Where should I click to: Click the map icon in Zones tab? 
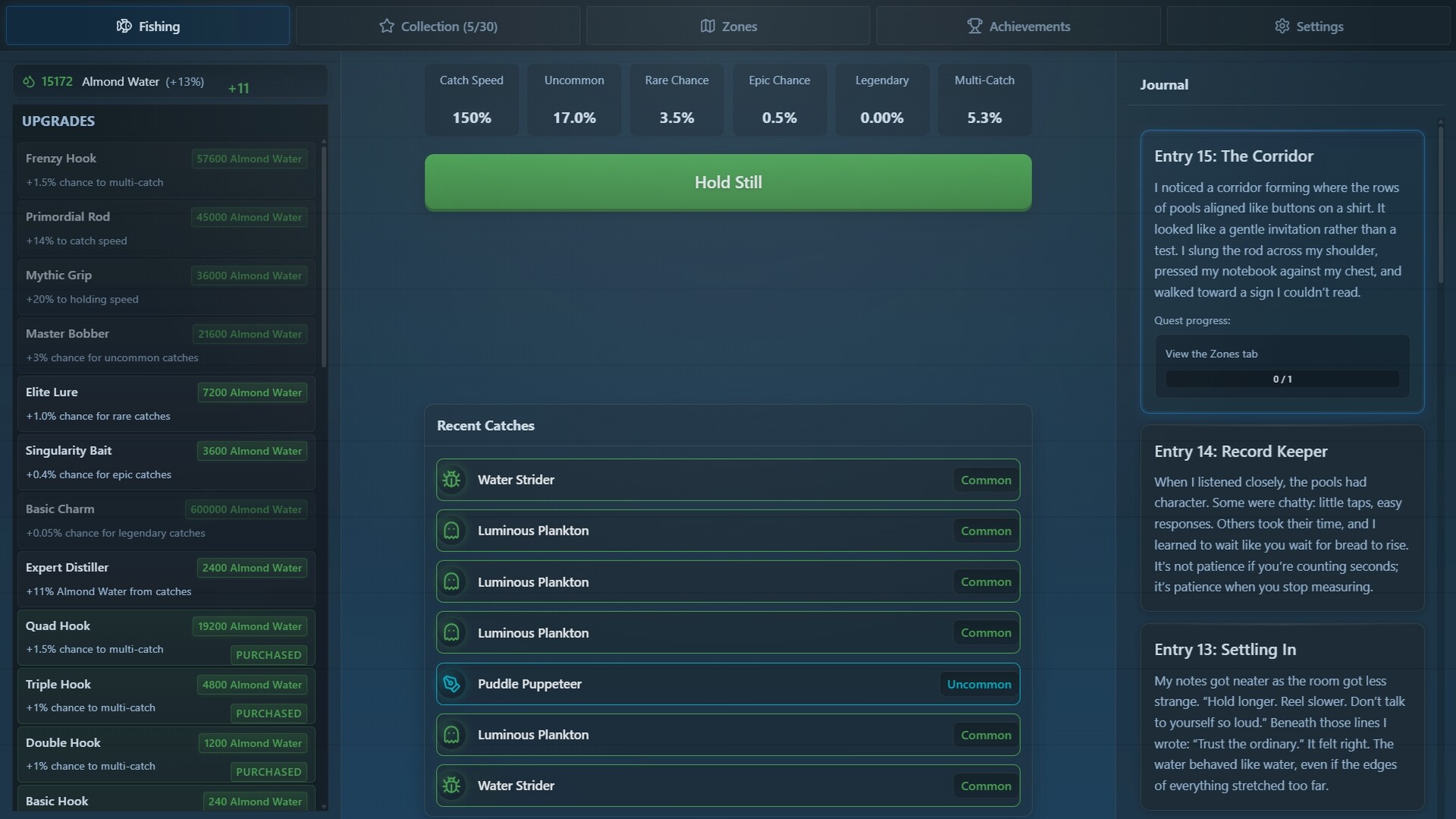click(708, 26)
